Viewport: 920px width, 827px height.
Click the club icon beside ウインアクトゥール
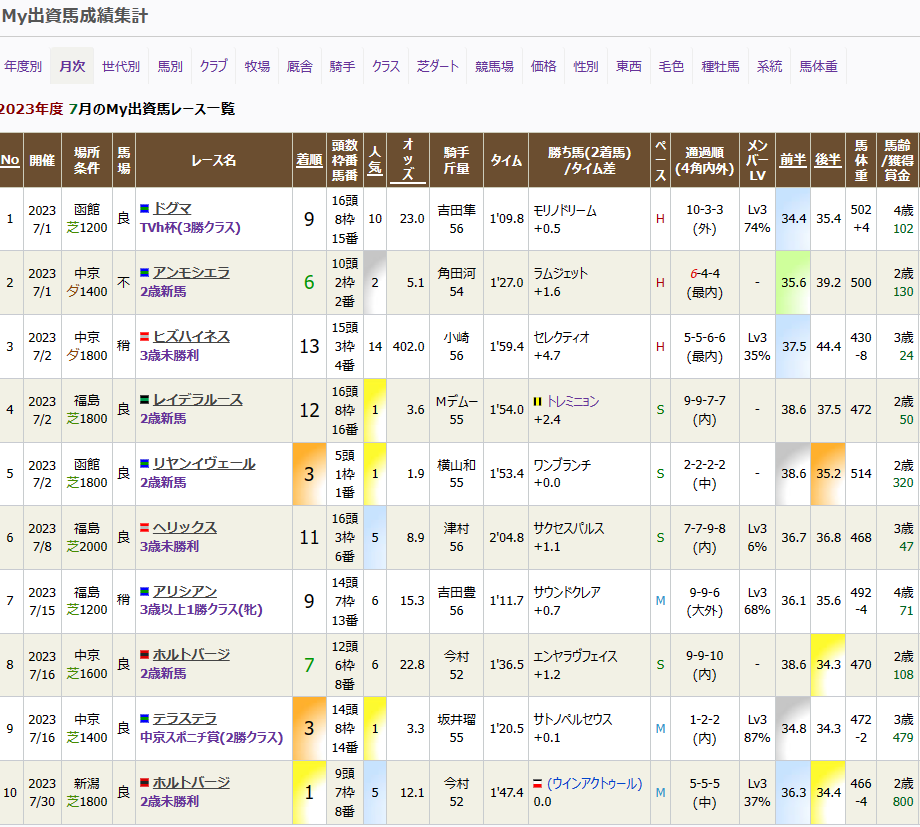tap(537, 784)
